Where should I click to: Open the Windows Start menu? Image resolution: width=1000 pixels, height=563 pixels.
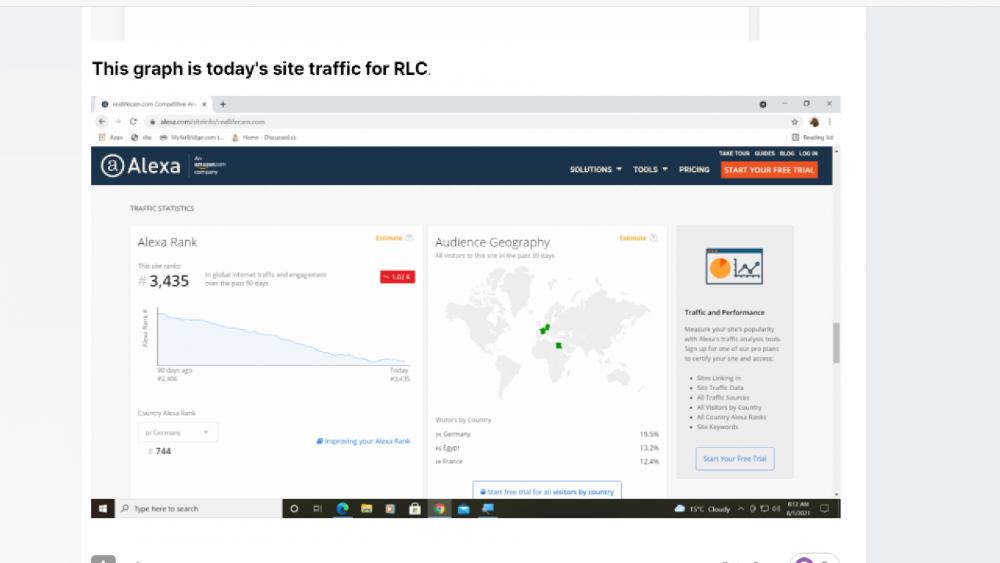pos(103,508)
